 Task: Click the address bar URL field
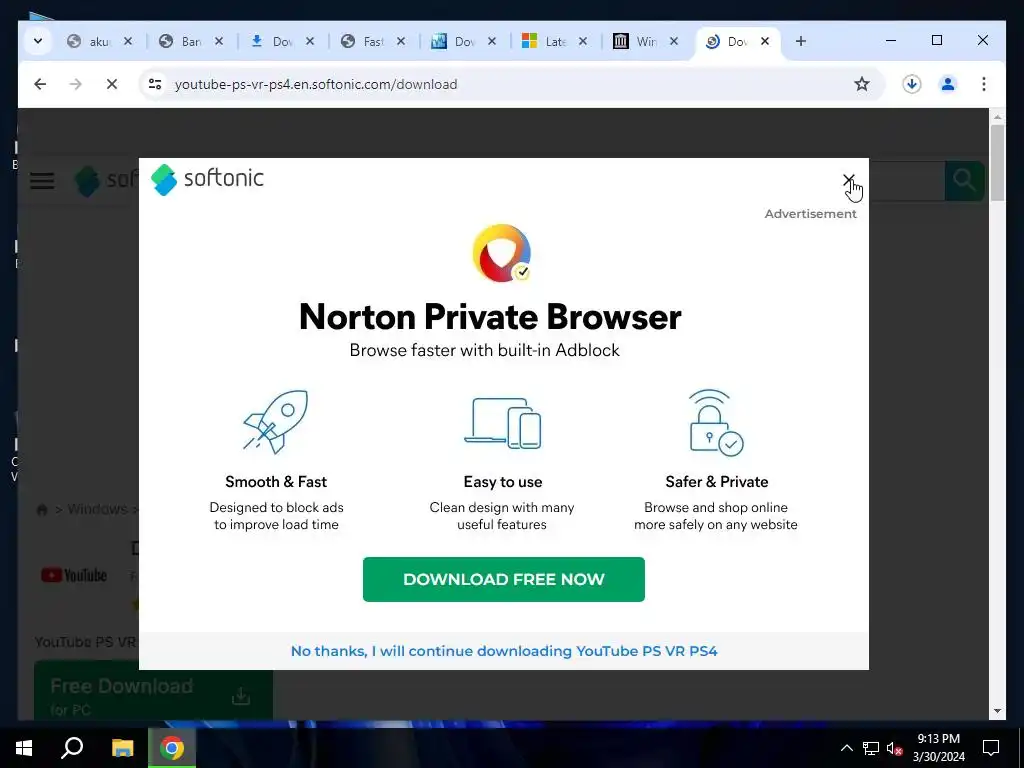click(509, 84)
